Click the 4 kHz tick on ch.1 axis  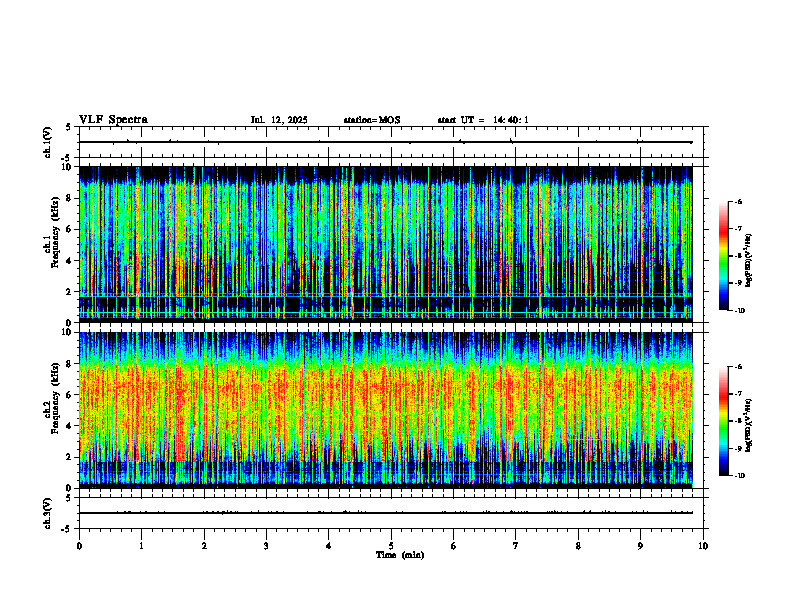pyautogui.click(x=70, y=261)
